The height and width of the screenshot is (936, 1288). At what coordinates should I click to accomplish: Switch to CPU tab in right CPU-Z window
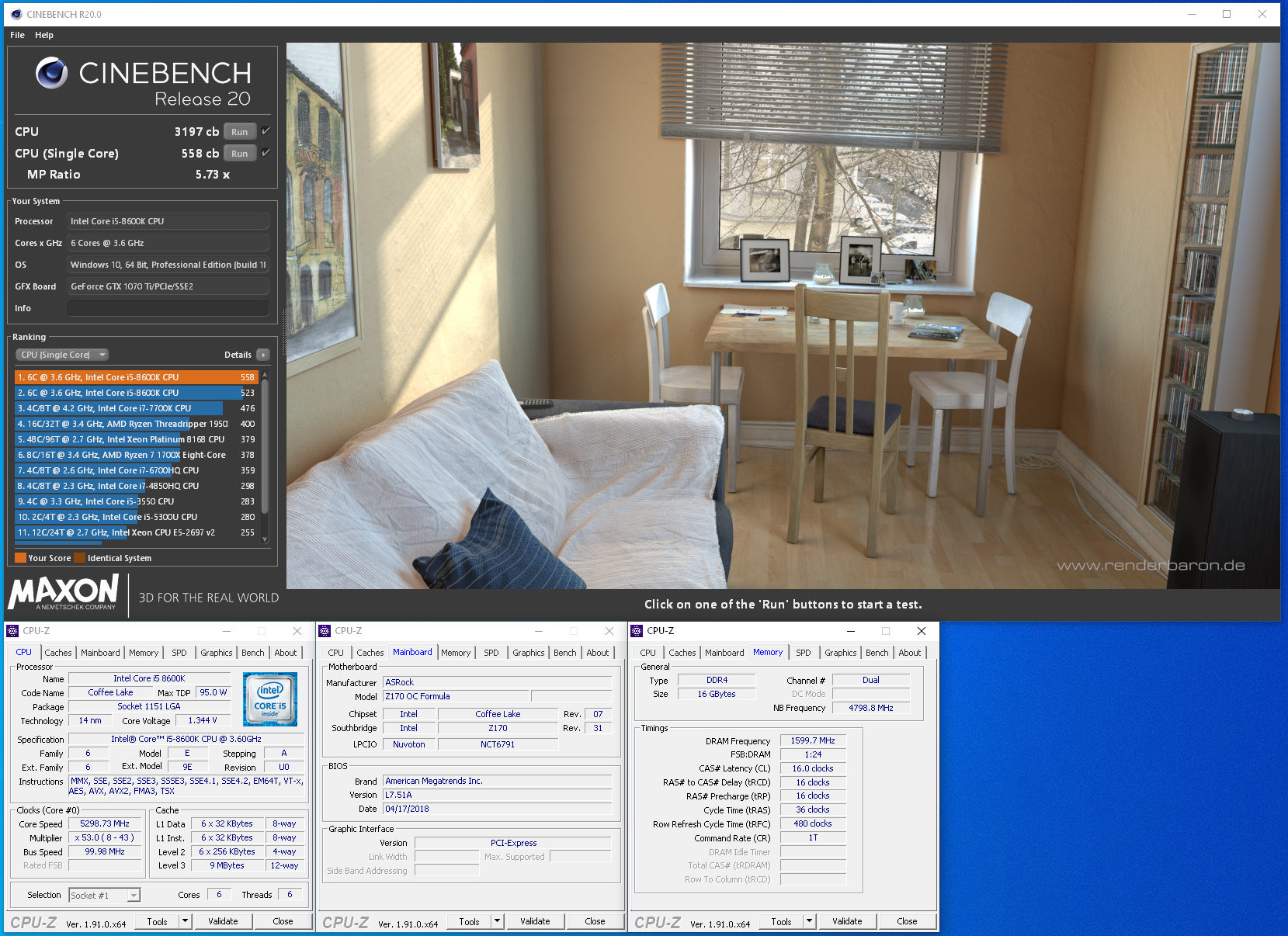[x=648, y=653]
